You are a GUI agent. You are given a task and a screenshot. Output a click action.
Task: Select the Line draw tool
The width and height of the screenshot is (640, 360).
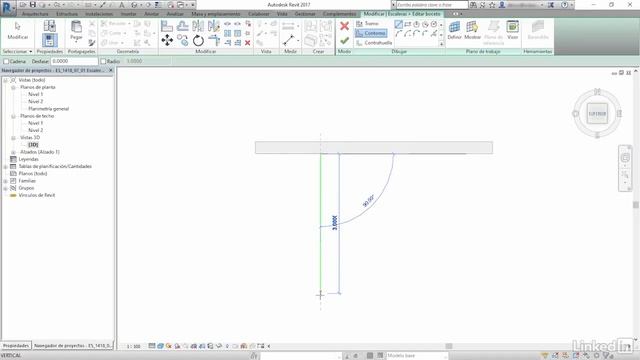tap(398, 24)
